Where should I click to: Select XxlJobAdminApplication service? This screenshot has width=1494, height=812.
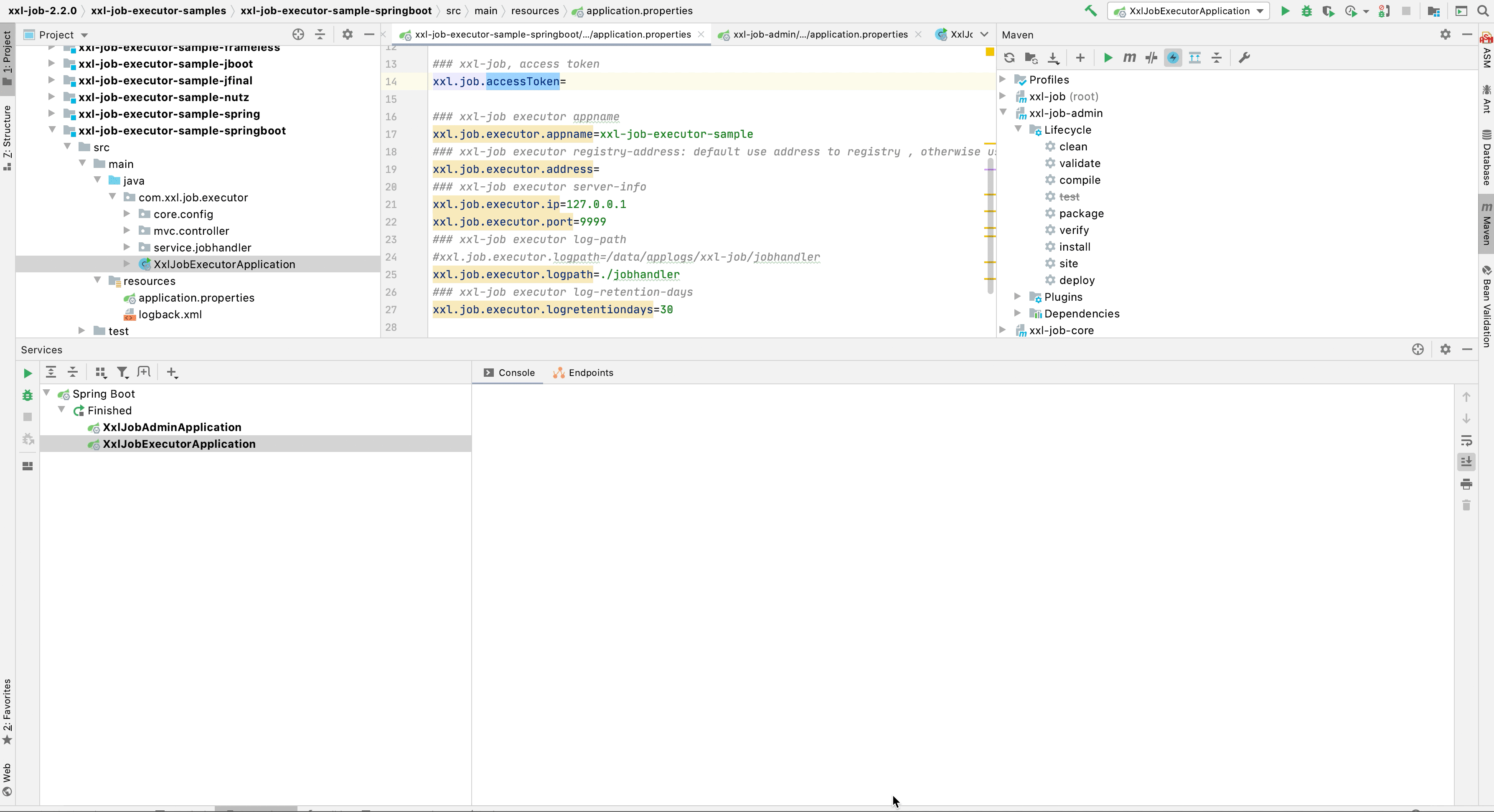(172, 427)
